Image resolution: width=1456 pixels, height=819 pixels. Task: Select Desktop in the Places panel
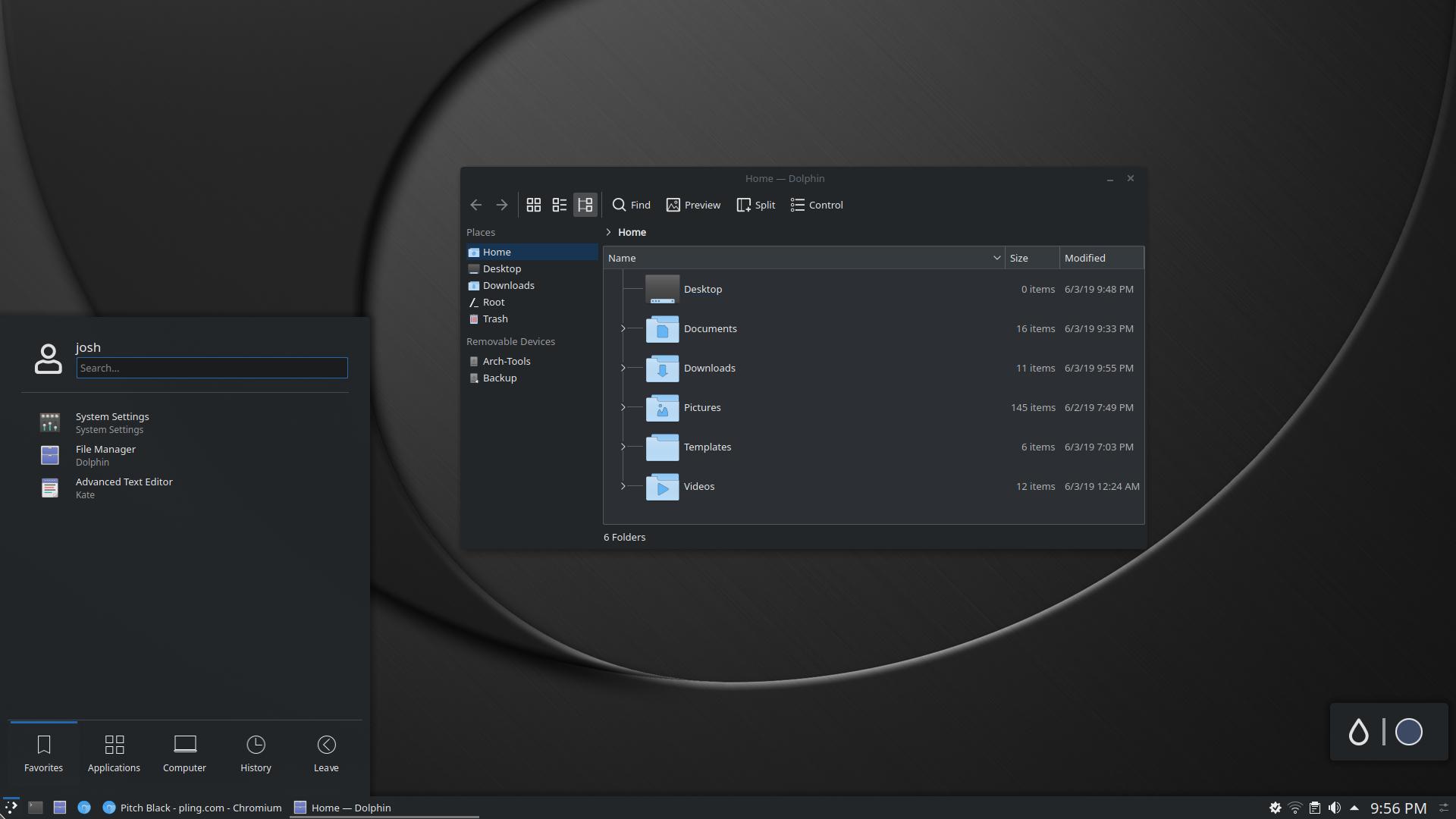pos(532,268)
